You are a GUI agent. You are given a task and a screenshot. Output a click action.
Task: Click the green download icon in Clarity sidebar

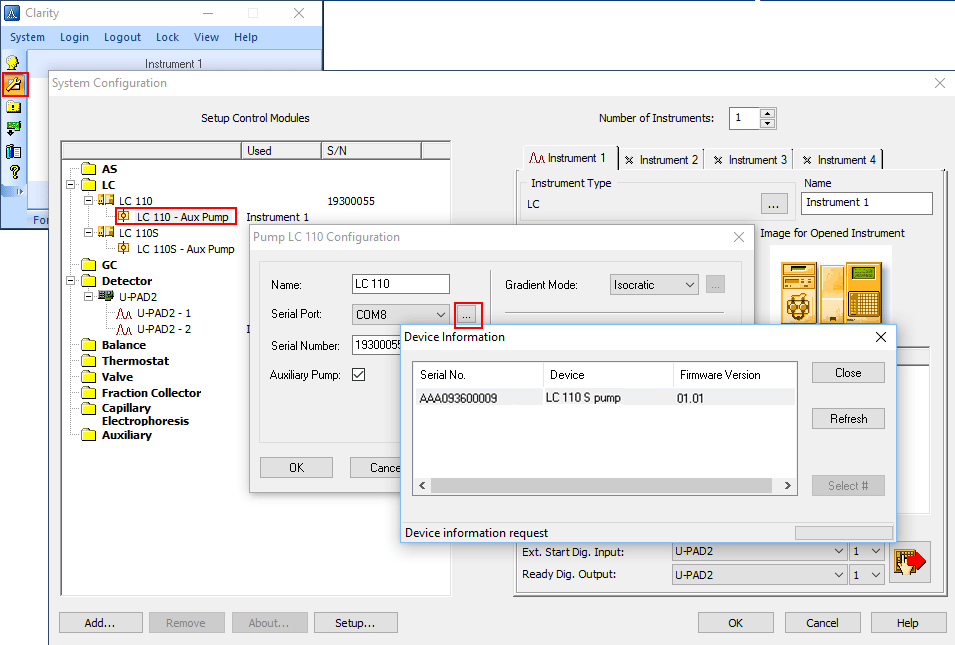click(13, 129)
